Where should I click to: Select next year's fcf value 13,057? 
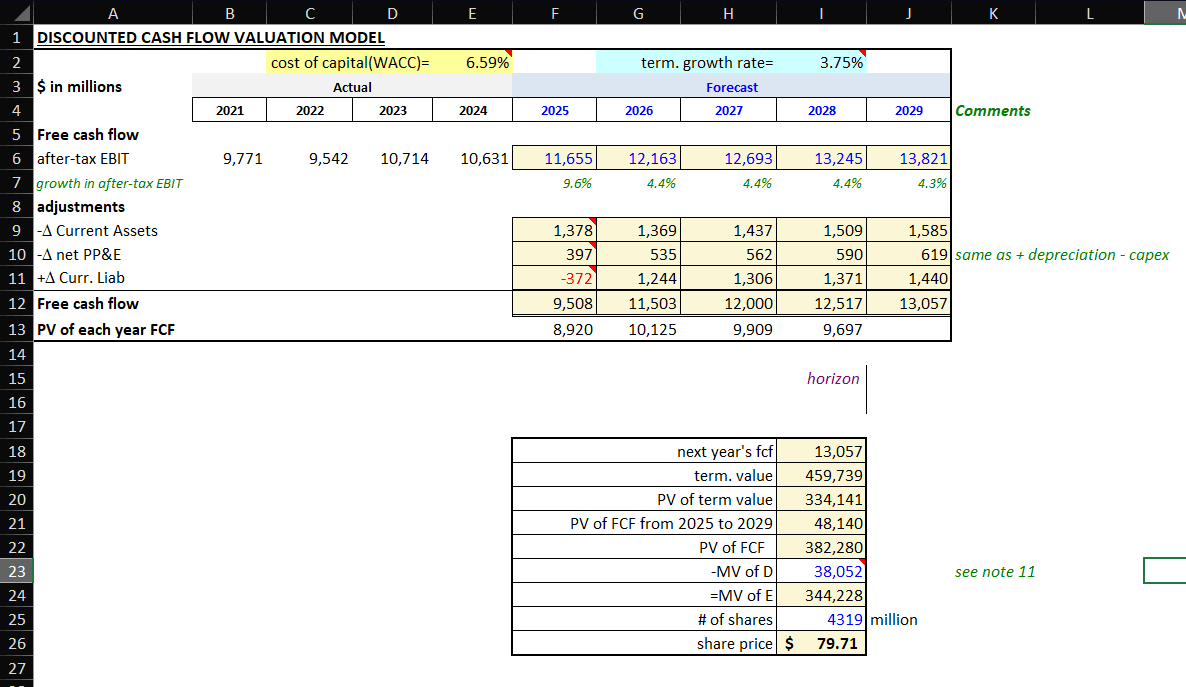click(821, 452)
